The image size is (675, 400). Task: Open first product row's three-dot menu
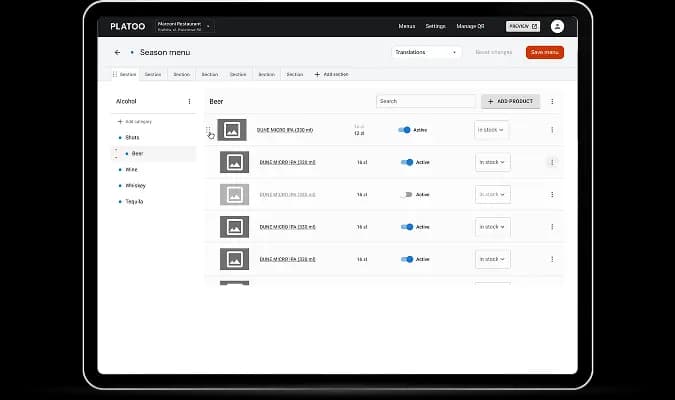pos(552,129)
